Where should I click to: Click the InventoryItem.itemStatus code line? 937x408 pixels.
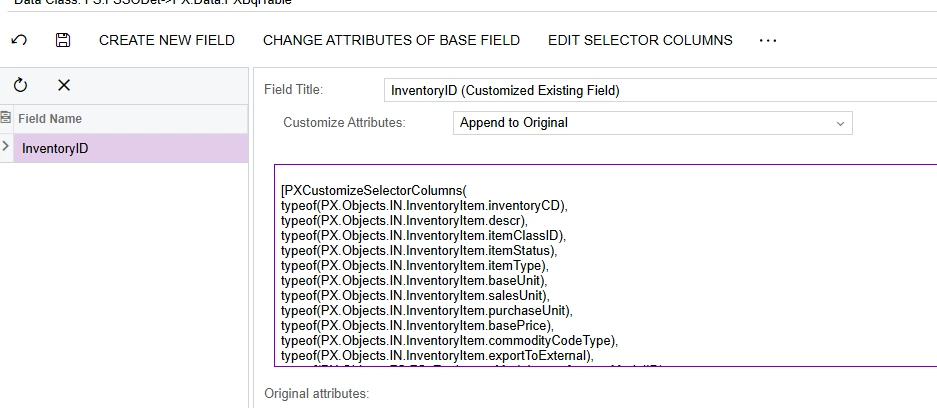pyautogui.click(x=418, y=250)
